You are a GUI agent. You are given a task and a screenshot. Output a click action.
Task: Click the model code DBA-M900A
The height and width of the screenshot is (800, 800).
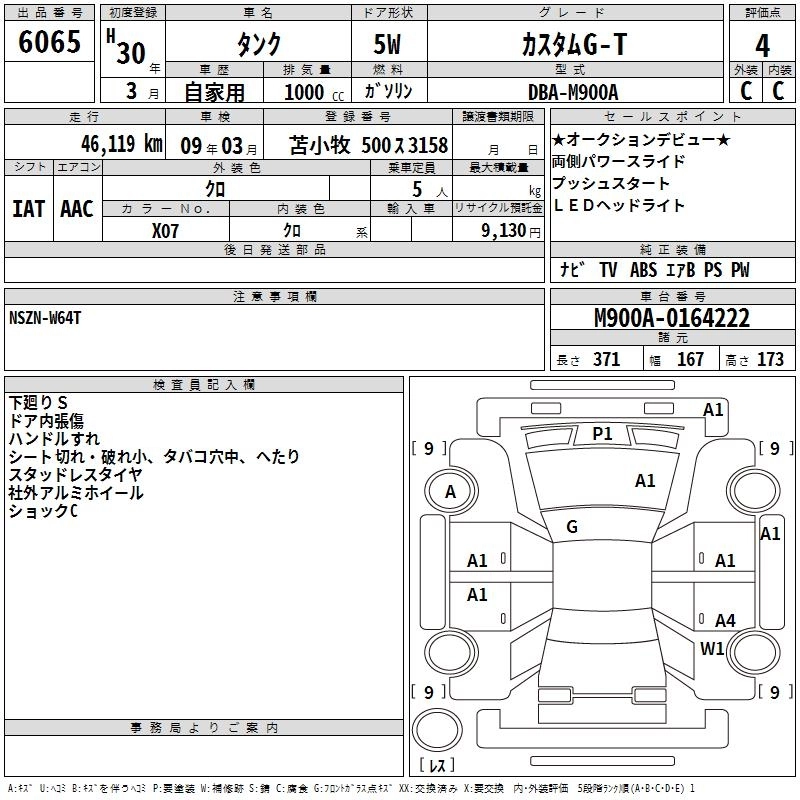[573, 92]
